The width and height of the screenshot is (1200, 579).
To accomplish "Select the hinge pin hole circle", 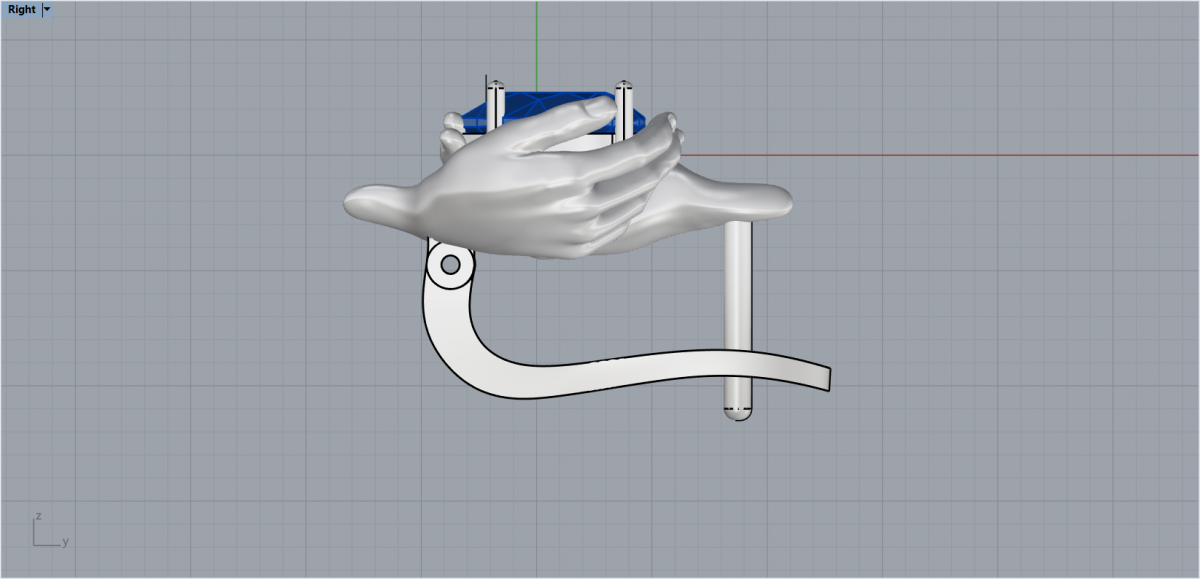I will [450, 264].
